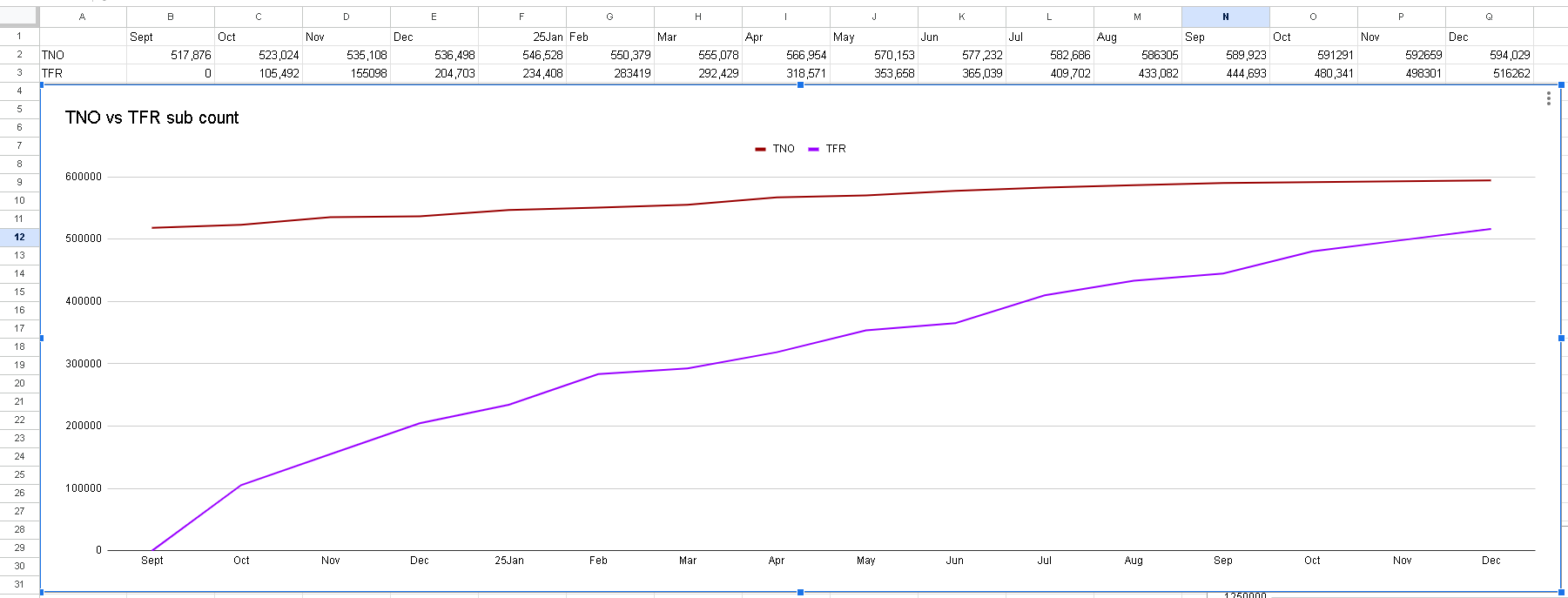The image size is (1568, 598).
Task: Click cell containing 105,492
Action: pos(259,73)
